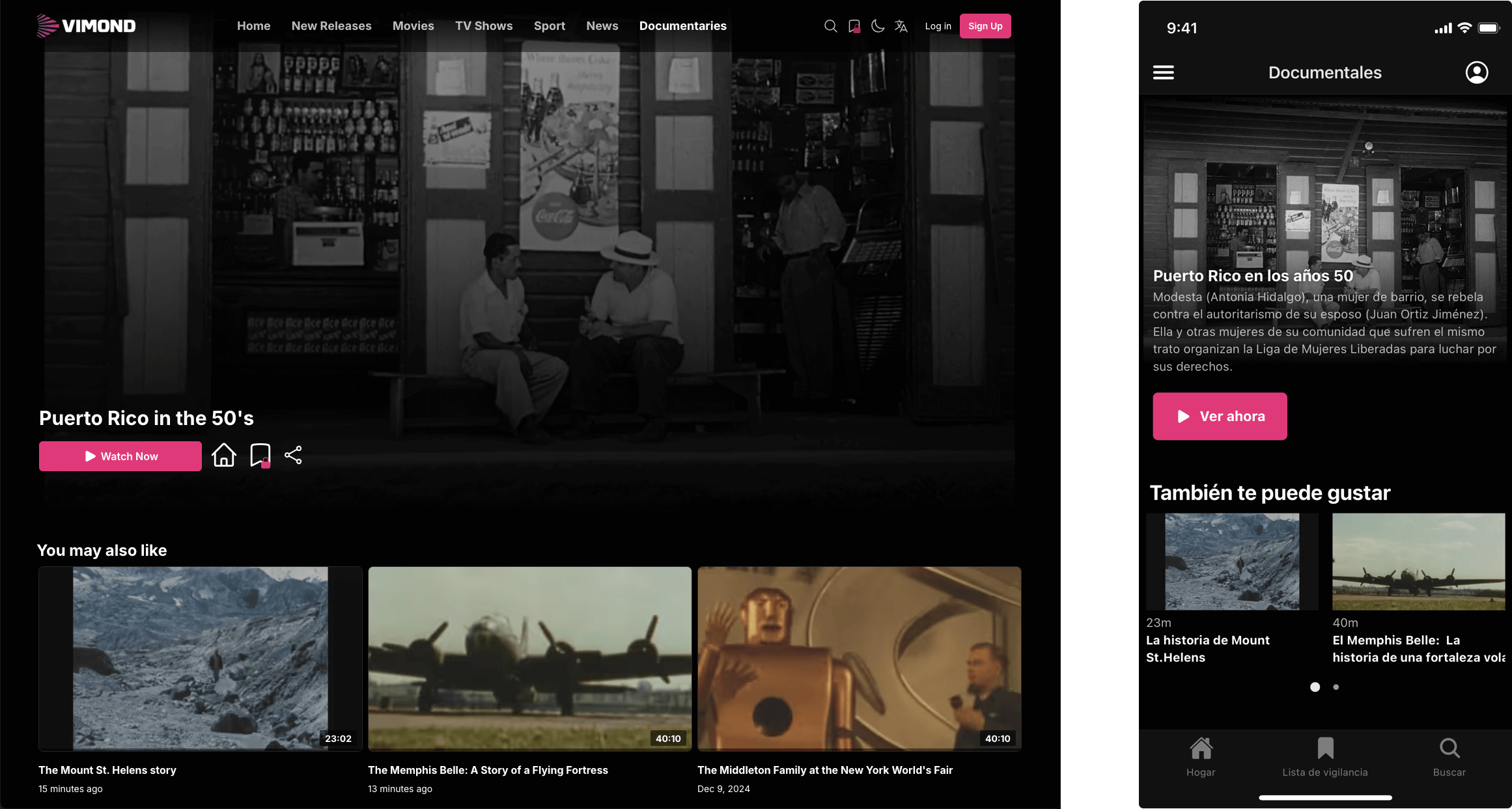Click the share icon under the title
Viewport: 1512px width, 809px height.
[x=293, y=455]
